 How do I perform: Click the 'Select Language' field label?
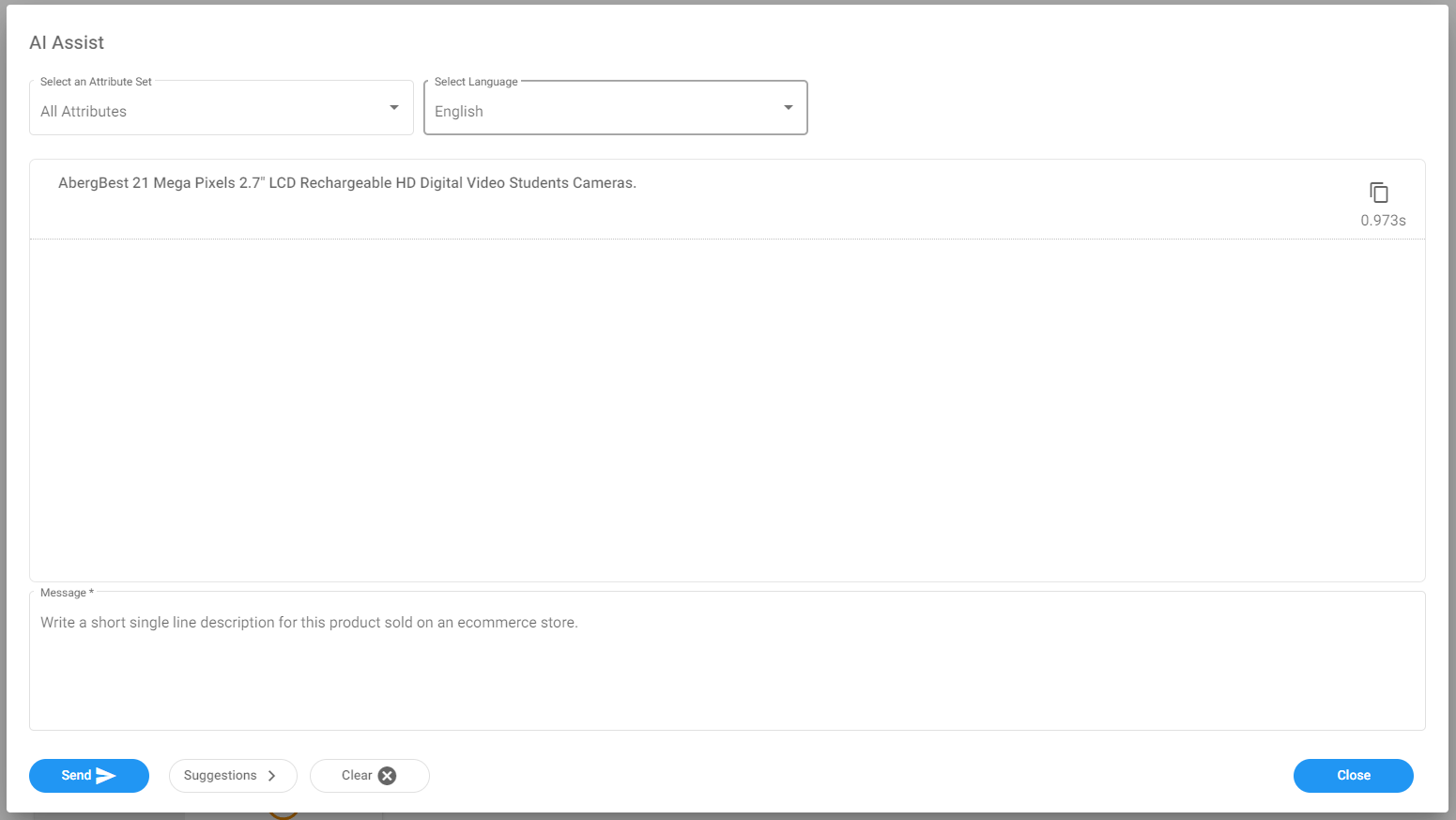(476, 82)
